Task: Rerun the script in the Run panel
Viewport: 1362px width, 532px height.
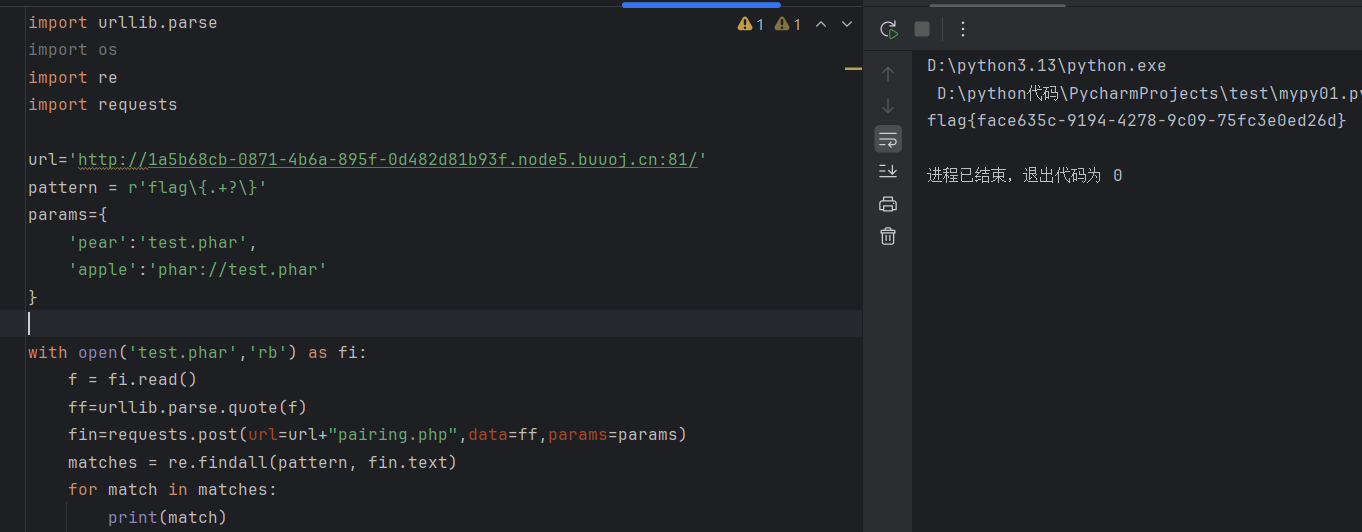Action: point(889,29)
